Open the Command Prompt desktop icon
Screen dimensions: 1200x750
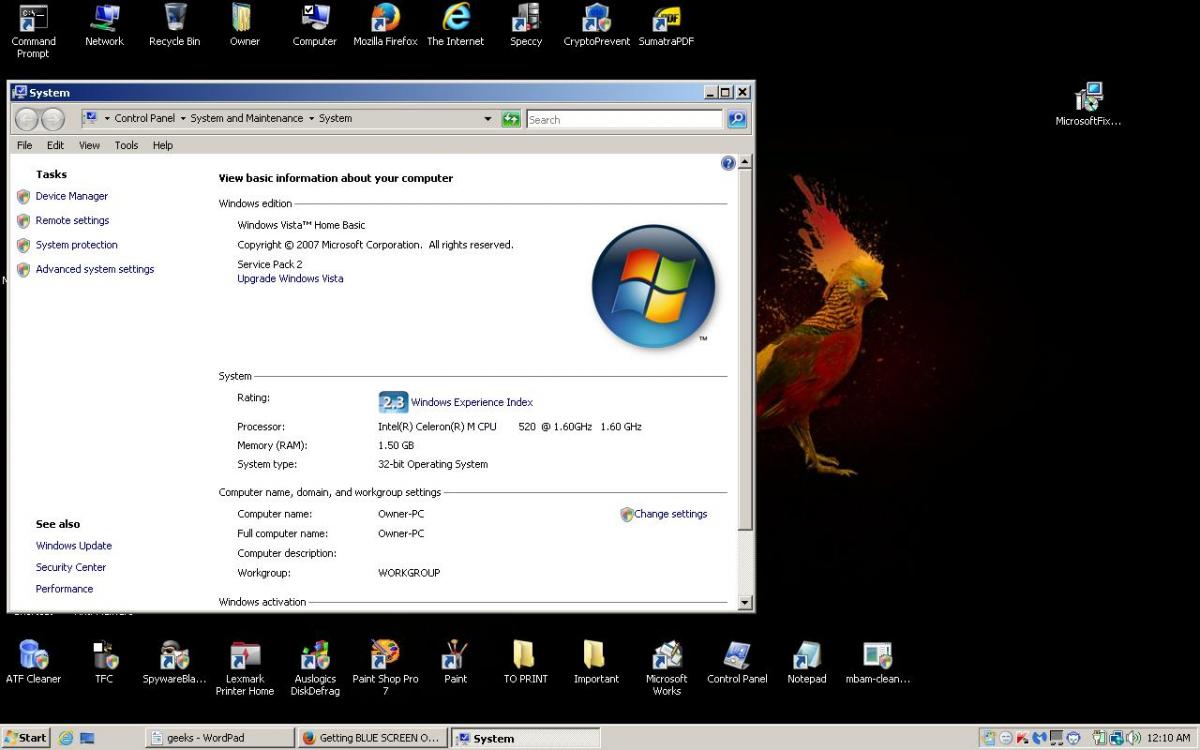tap(33, 30)
